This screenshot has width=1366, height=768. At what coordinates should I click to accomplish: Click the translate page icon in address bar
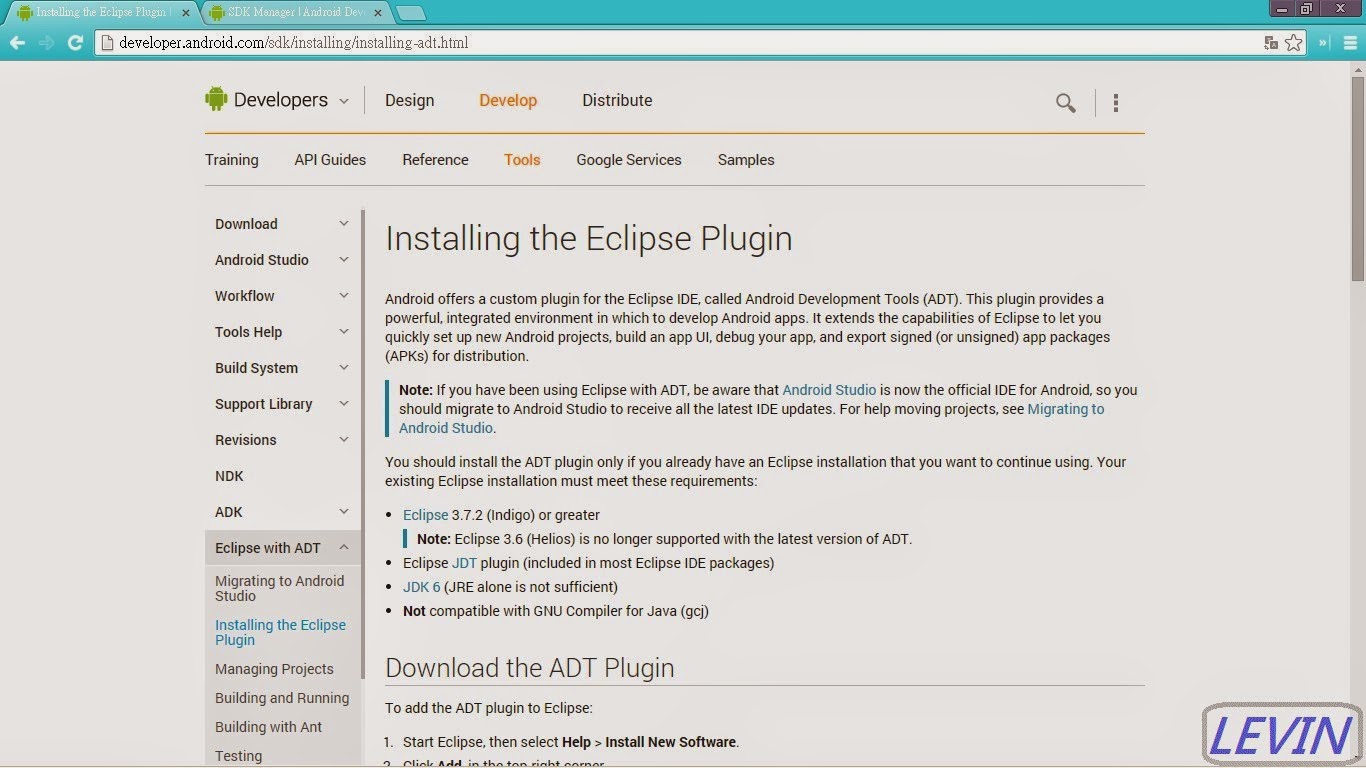point(1271,43)
